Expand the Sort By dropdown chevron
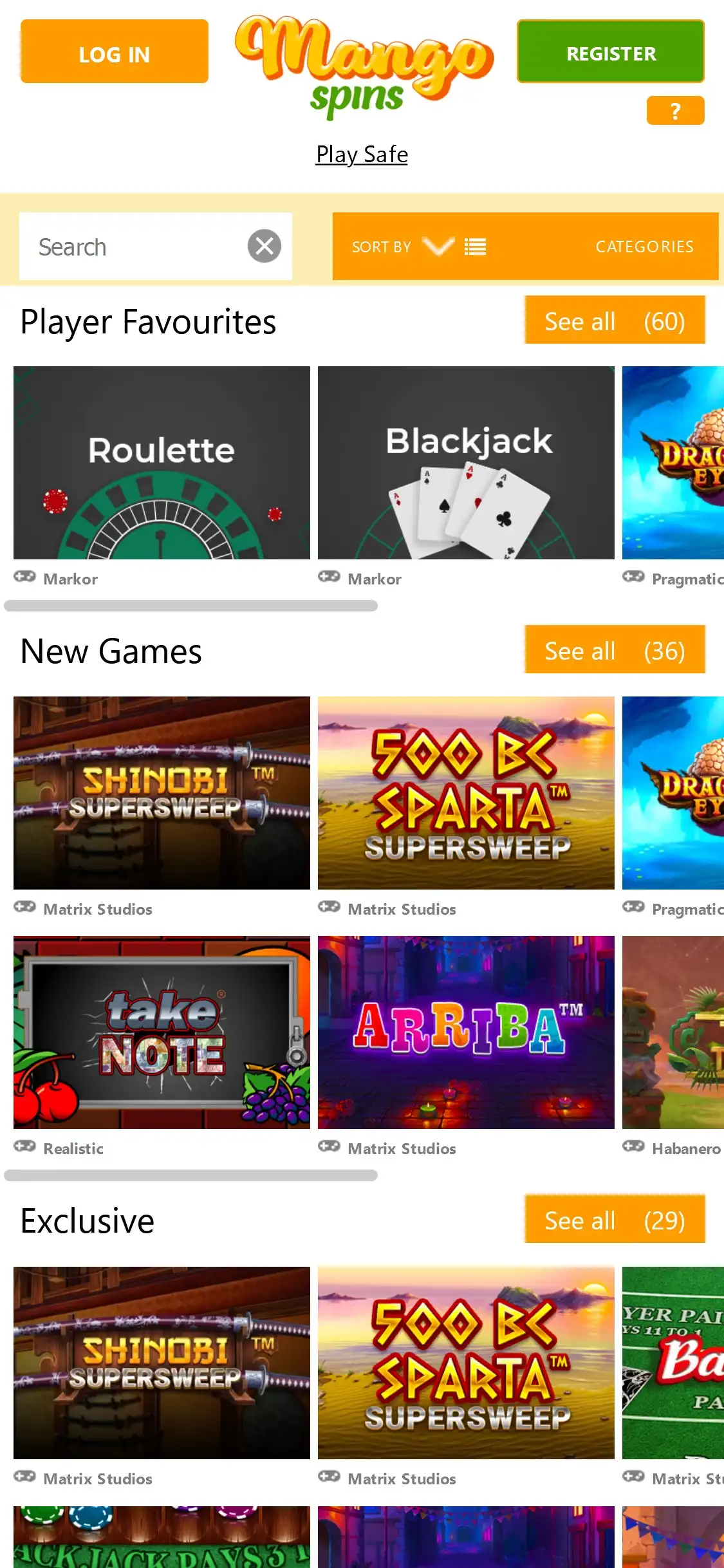The height and width of the screenshot is (1568, 724). (x=438, y=247)
